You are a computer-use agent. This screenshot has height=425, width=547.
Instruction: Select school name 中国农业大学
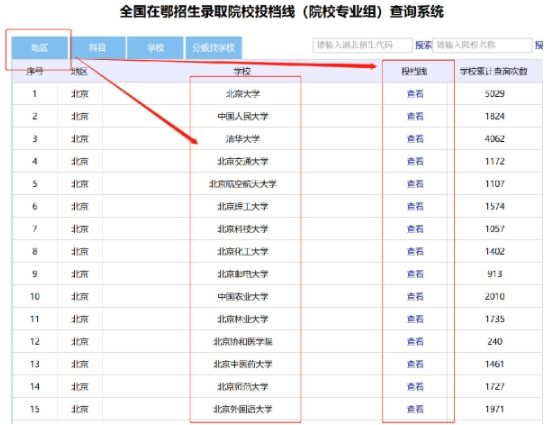243,296
